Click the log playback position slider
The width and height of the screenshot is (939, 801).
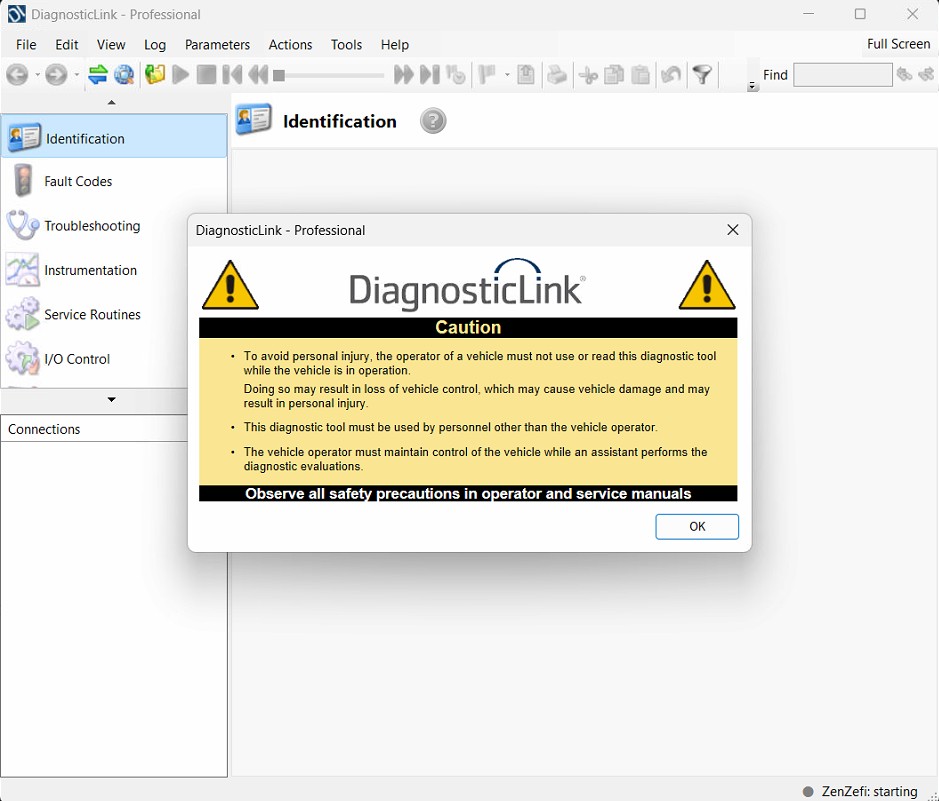click(330, 75)
